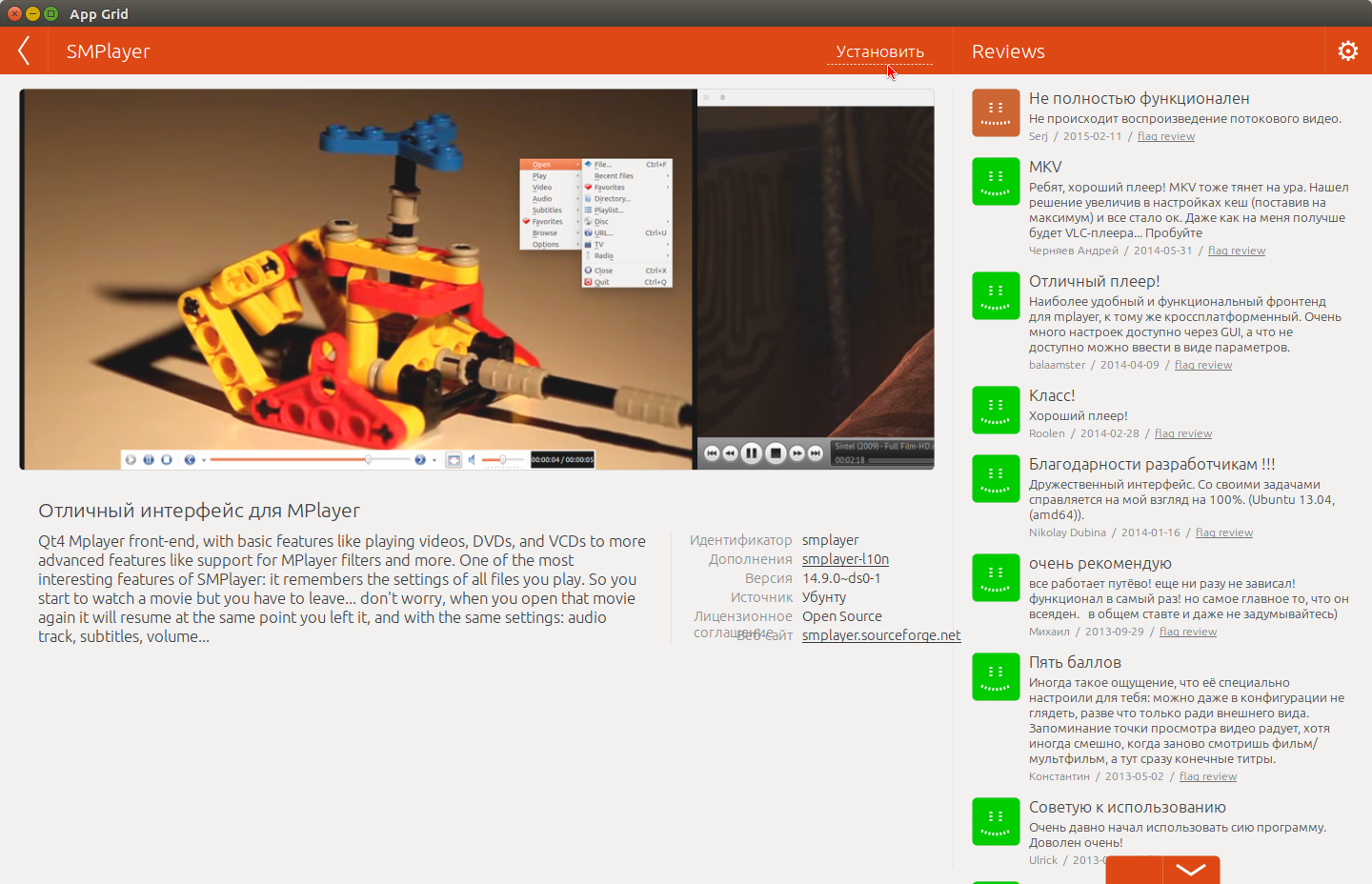Open settings via the gear icon
The image size is (1372, 884).
pyautogui.click(x=1347, y=50)
